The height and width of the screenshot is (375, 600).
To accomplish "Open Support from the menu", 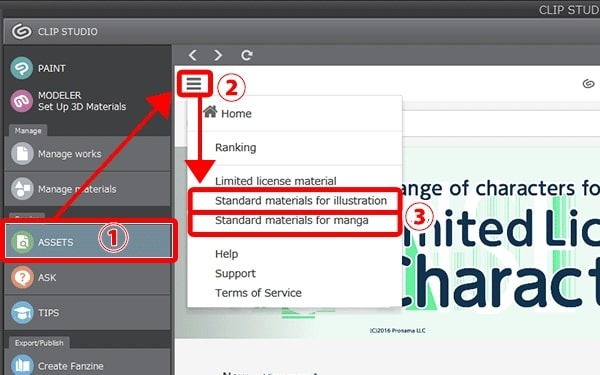I will (x=235, y=273).
